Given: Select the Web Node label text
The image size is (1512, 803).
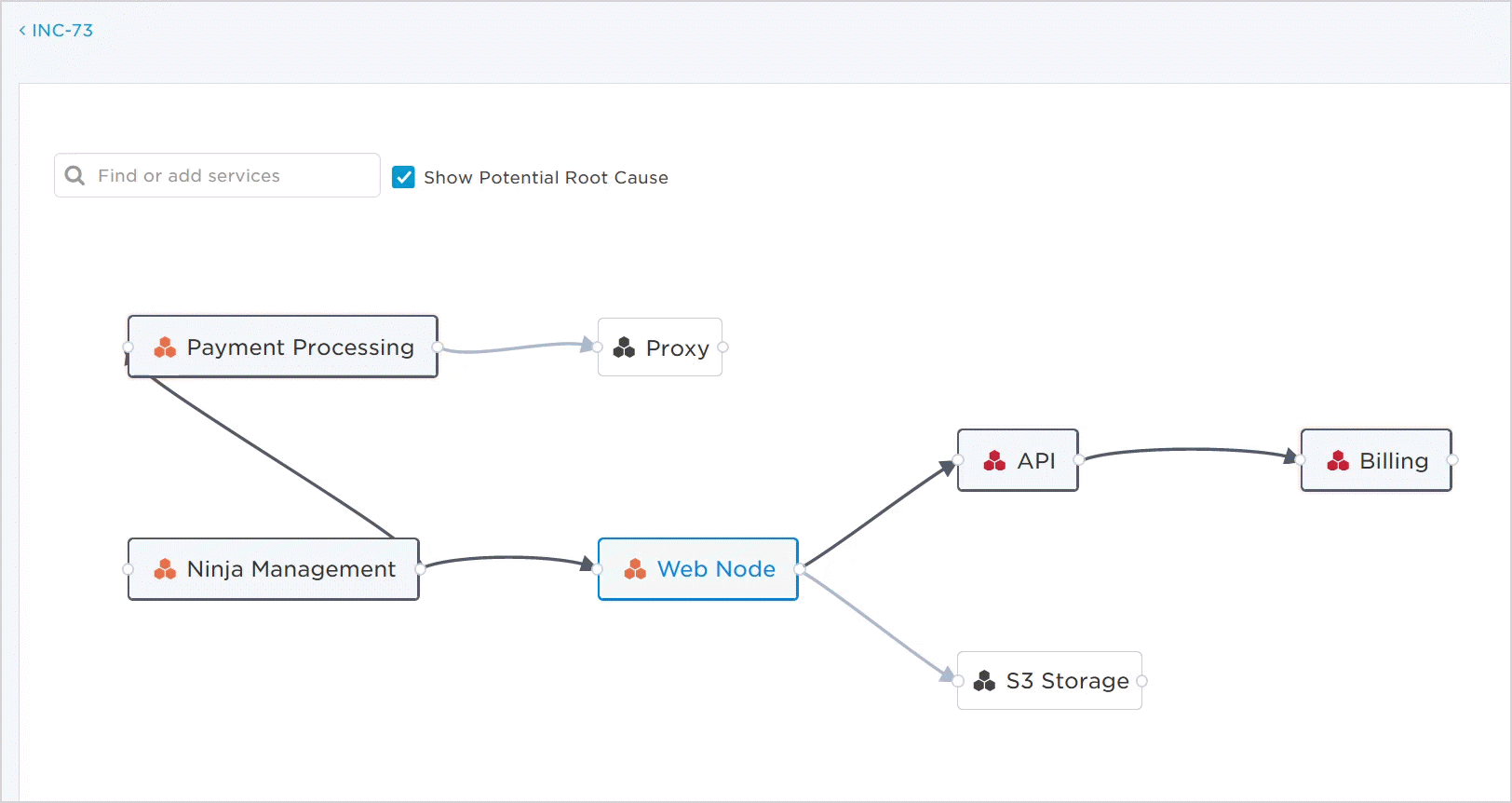Looking at the screenshot, I should [x=715, y=569].
